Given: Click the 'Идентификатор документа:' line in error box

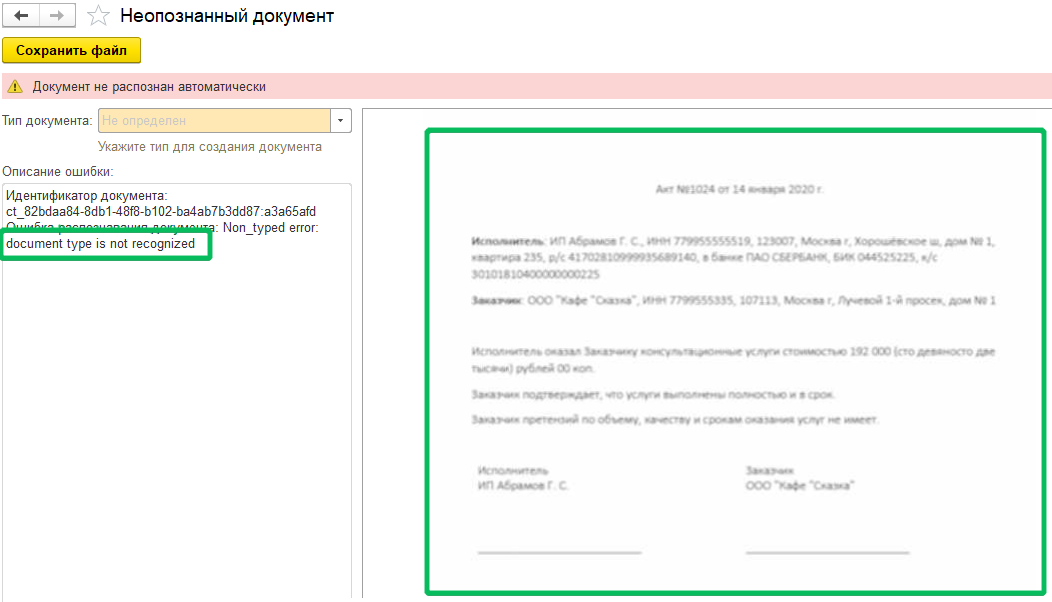Looking at the screenshot, I should (87, 196).
